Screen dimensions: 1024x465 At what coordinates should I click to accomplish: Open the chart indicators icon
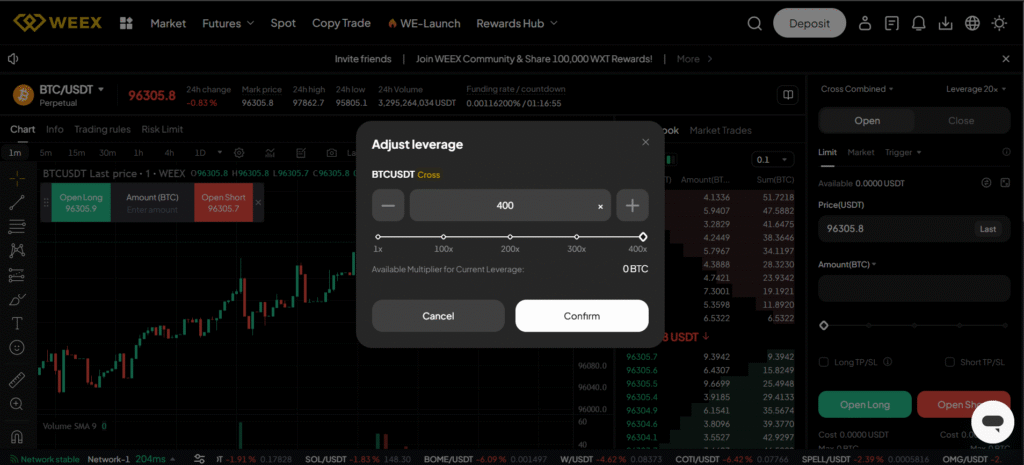[270, 153]
